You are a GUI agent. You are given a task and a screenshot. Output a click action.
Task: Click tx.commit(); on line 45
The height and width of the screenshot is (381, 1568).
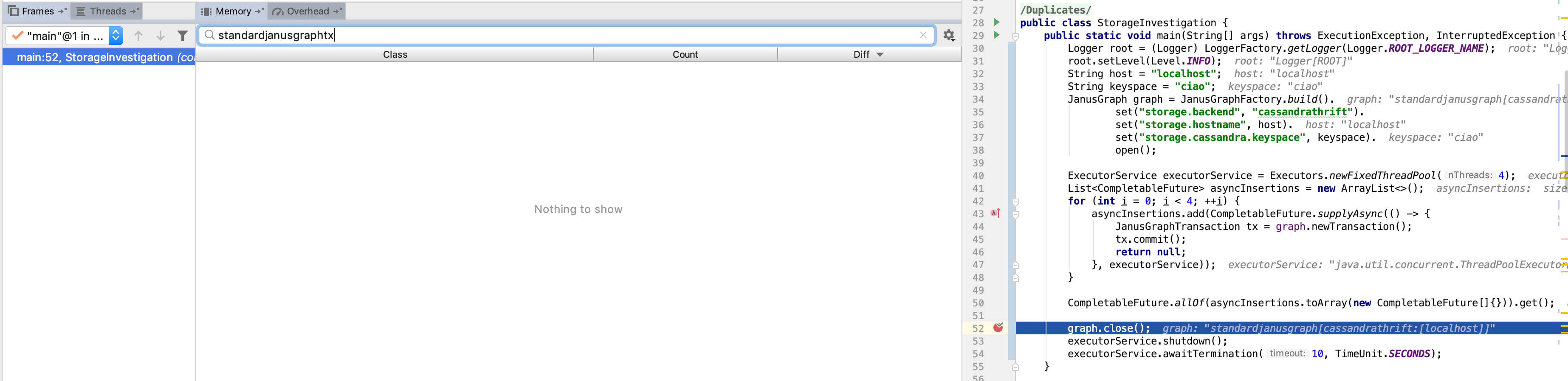[1151, 239]
